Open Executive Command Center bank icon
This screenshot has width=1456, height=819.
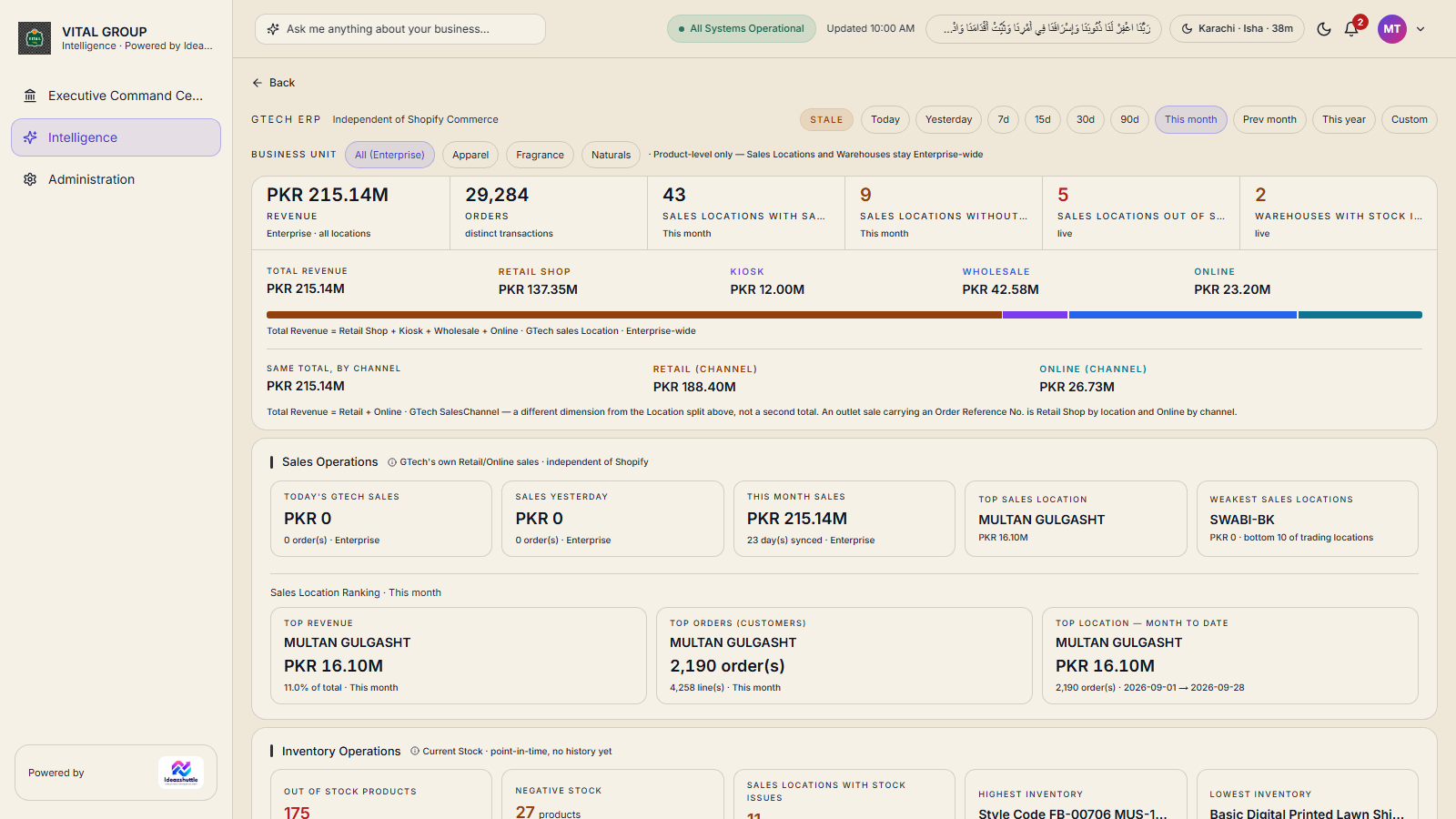[30, 96]
